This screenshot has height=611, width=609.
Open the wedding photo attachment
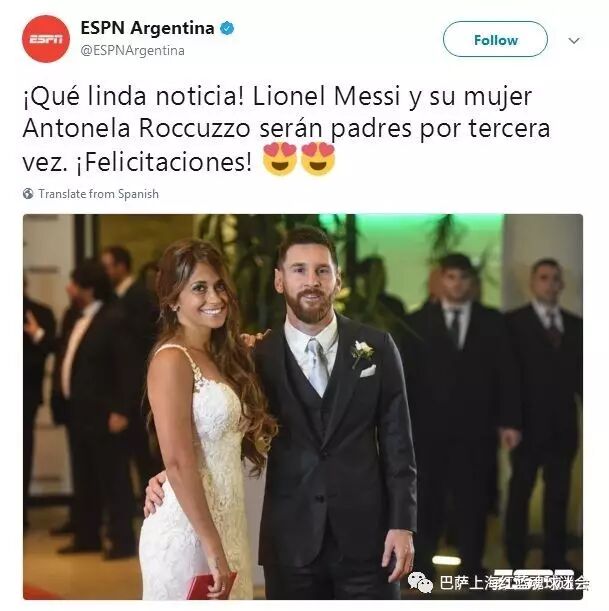click(x=303, y=407)
